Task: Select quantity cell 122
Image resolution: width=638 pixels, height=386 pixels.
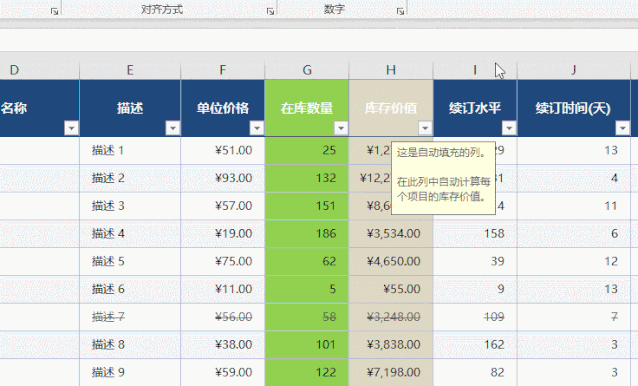Action: (307, 372)
